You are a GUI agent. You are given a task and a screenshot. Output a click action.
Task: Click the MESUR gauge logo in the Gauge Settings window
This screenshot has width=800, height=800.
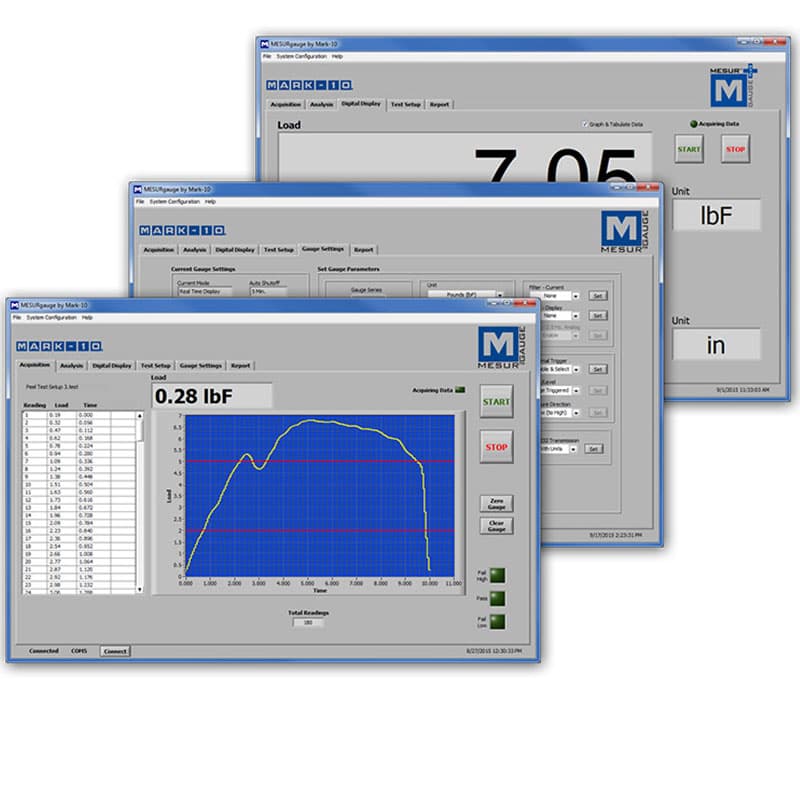624,232
